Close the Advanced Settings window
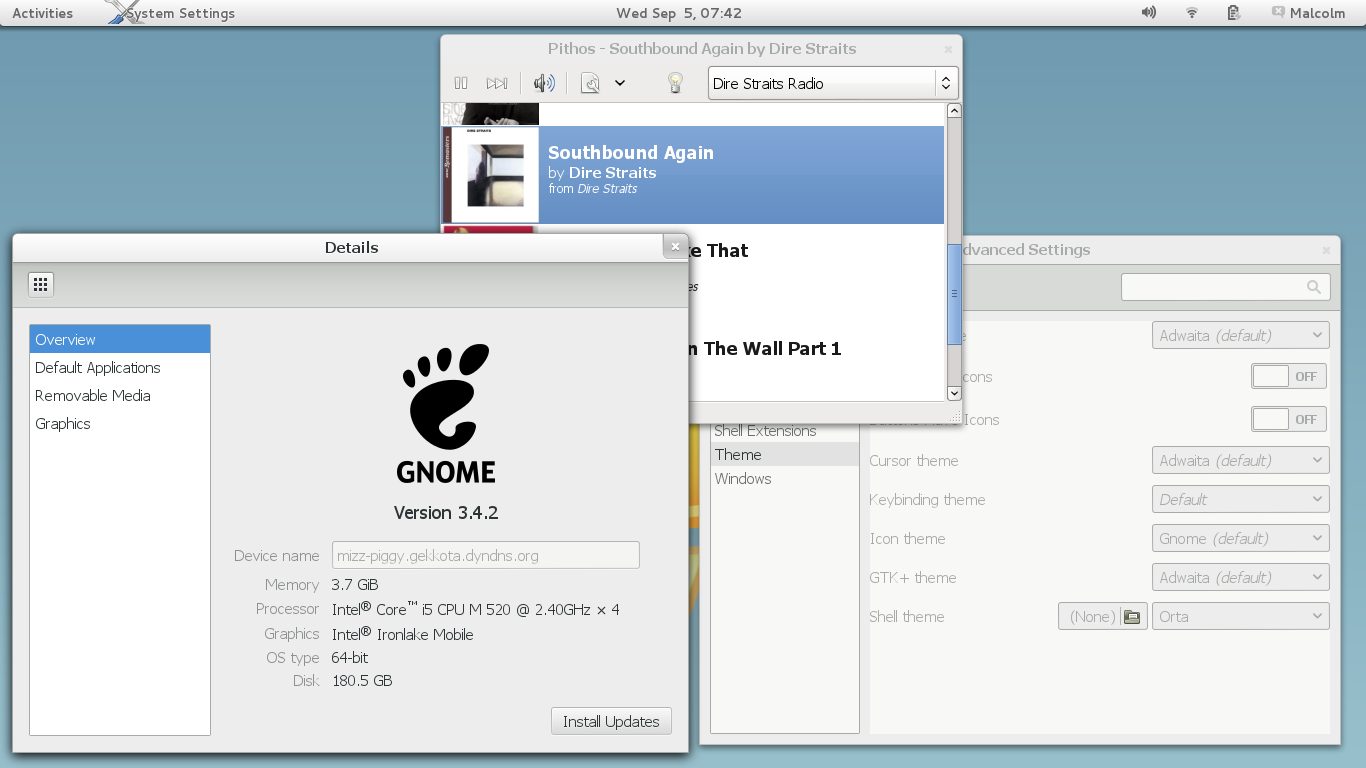 click(x=1327, y=250)
